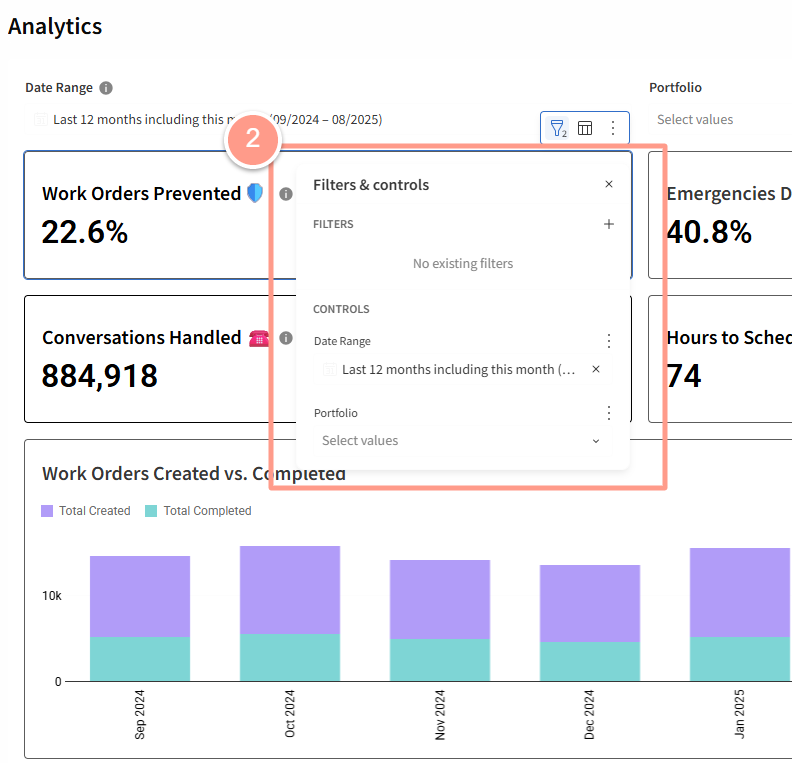The height and width of the screenshot is (763, 792).
Task: Close the Filters & controls panel
Action: pos(609,184)
